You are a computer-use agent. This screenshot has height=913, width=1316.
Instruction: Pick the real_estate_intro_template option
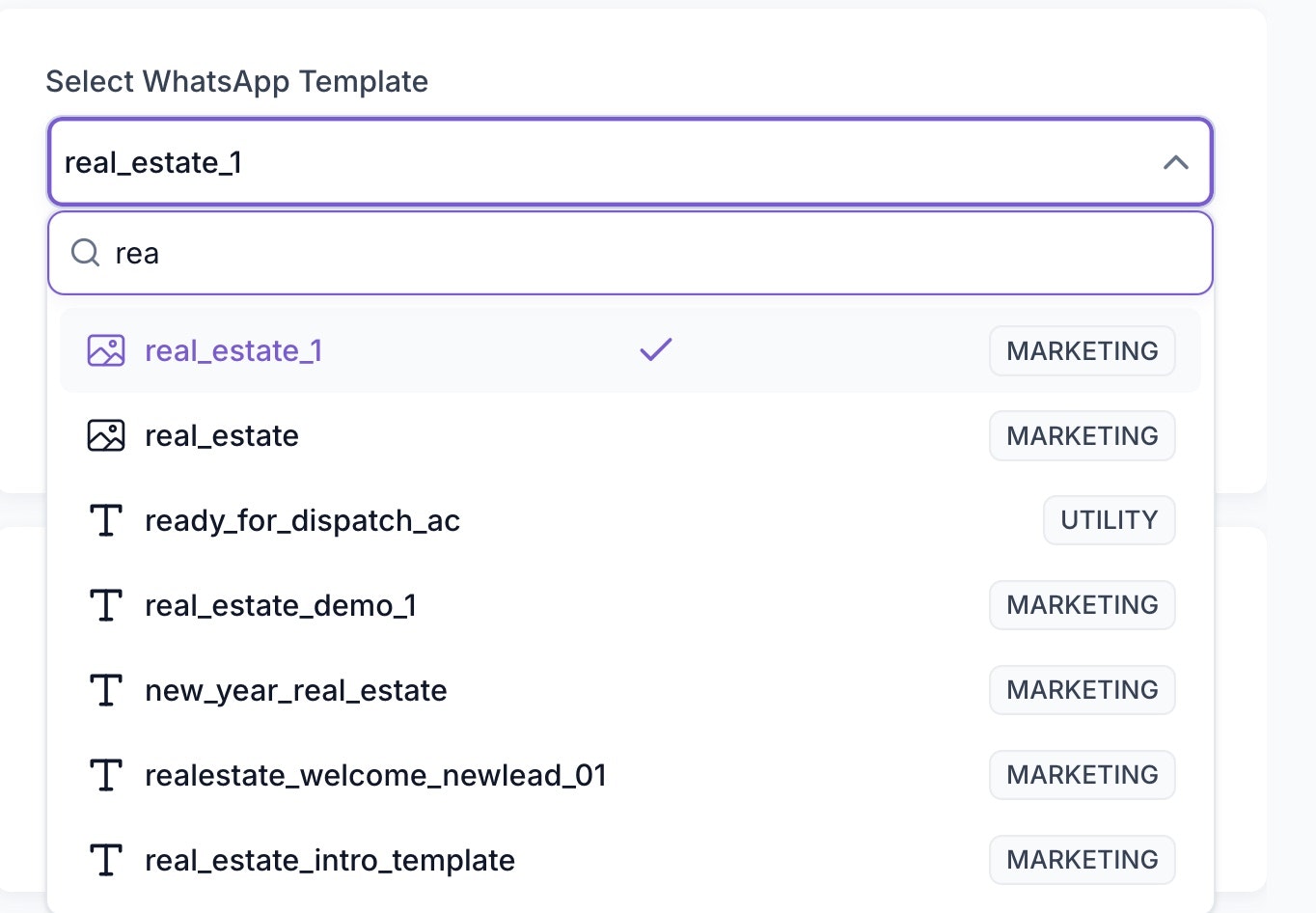coord(630,860)
